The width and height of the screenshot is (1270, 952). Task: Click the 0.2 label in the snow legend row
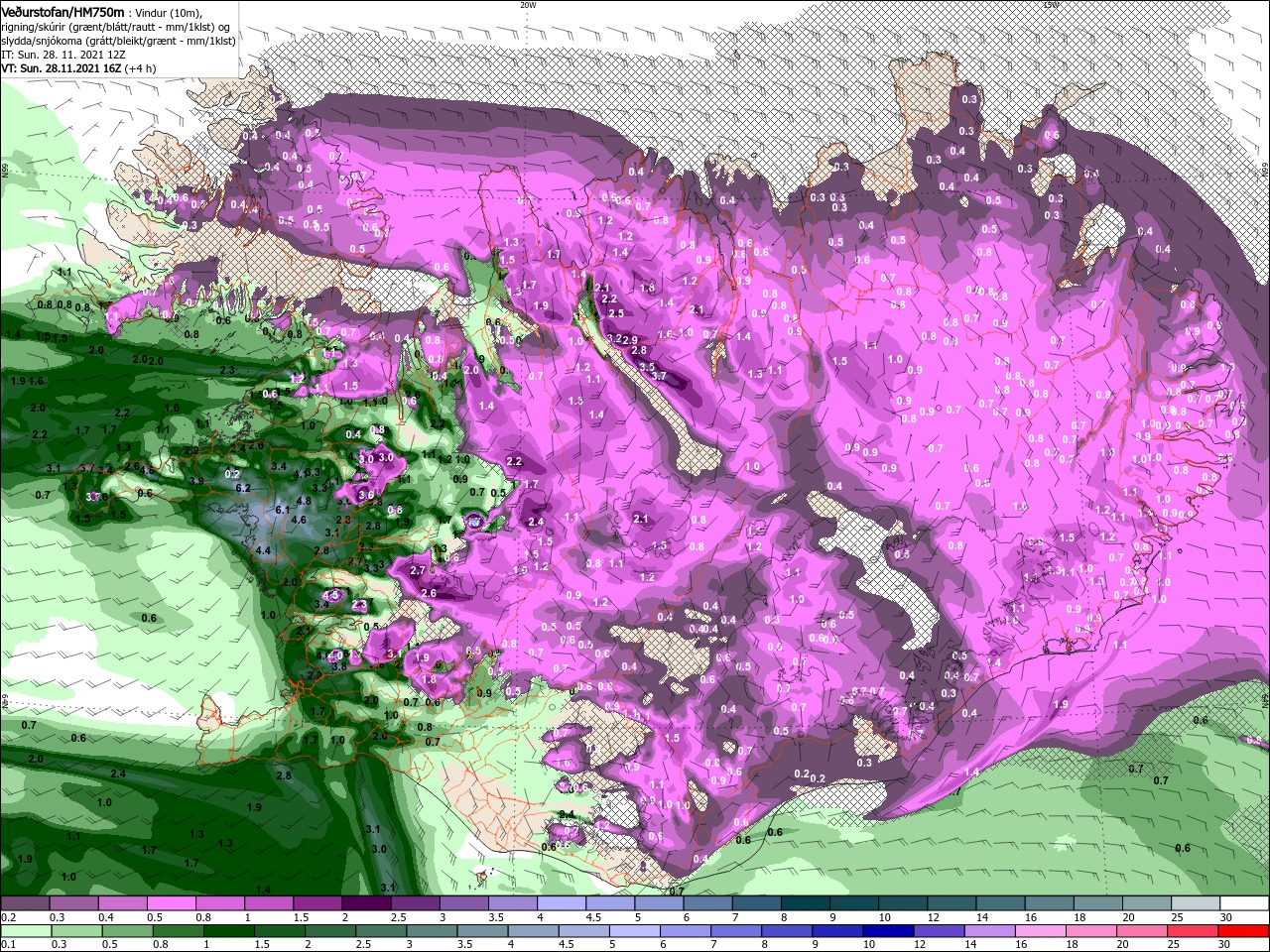coord(9,917)
